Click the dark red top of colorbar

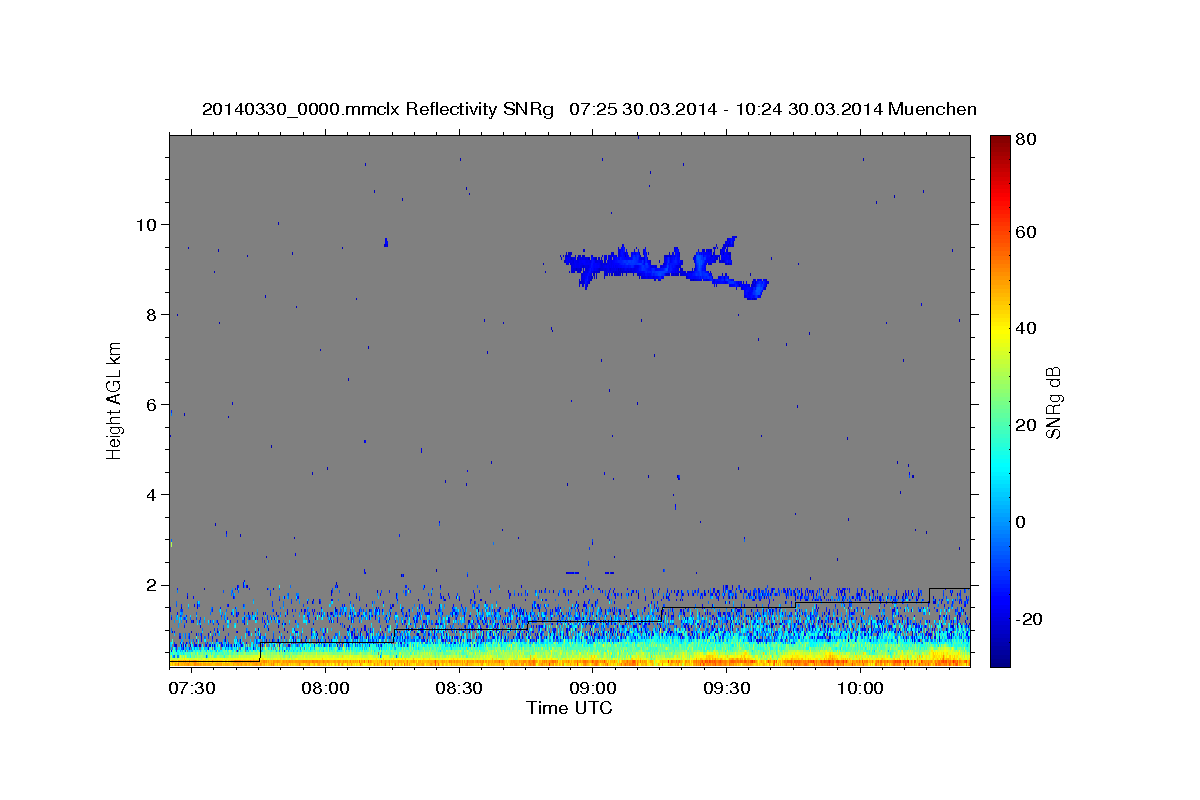point(1000,145)
